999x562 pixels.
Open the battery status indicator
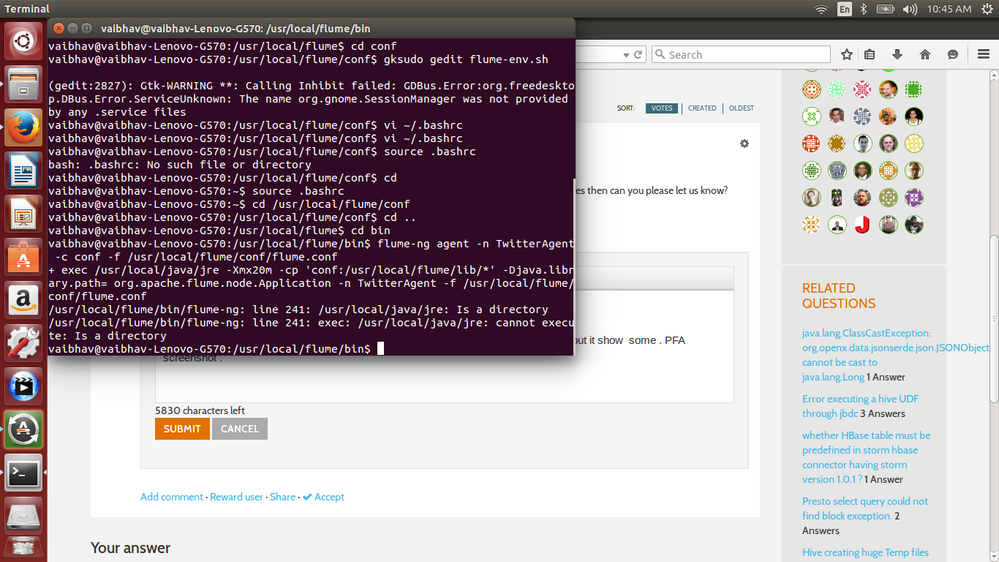pyautogui.click(x=886, y=9)
